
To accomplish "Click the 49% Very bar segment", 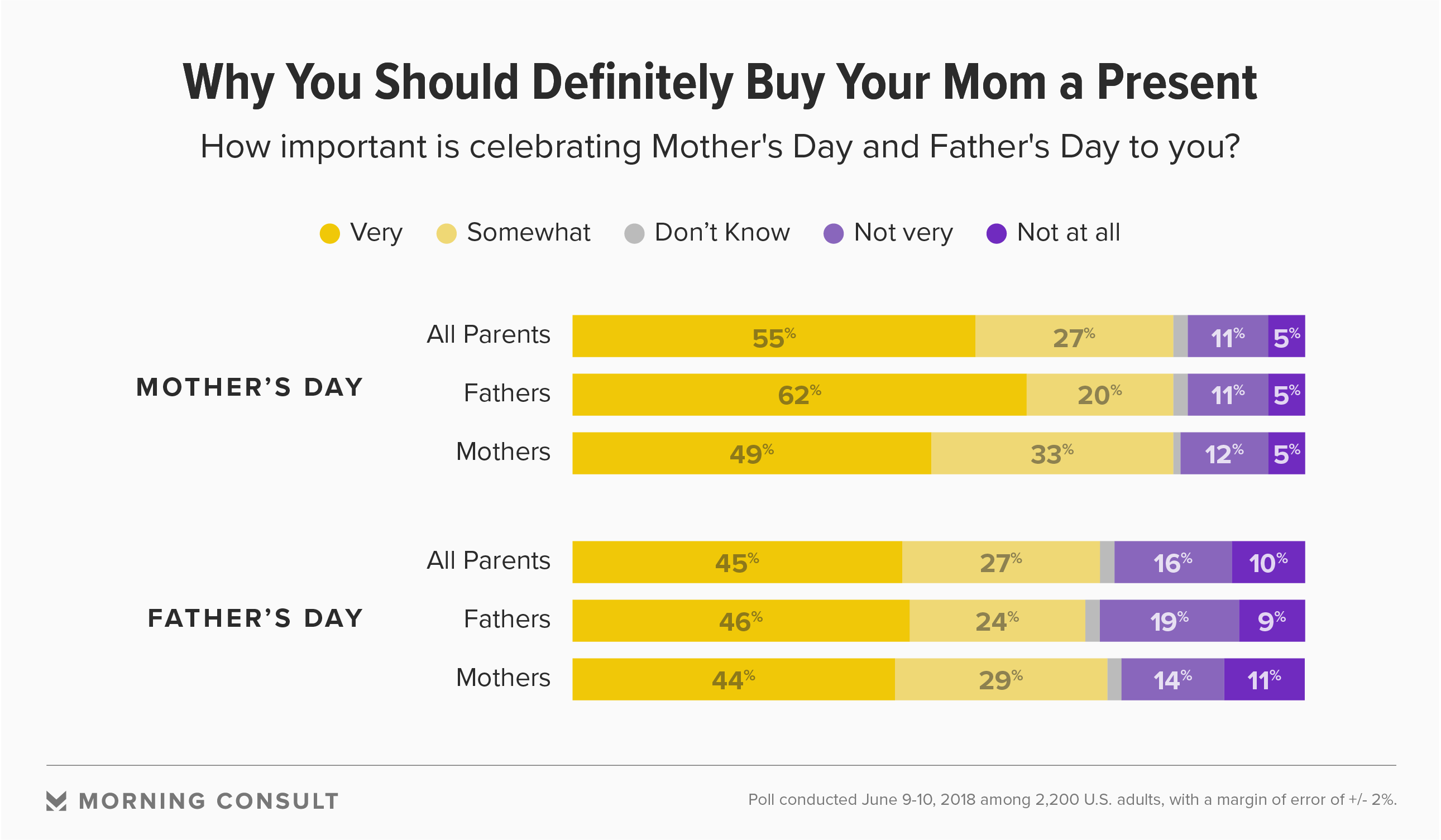I will coord(751,453).
